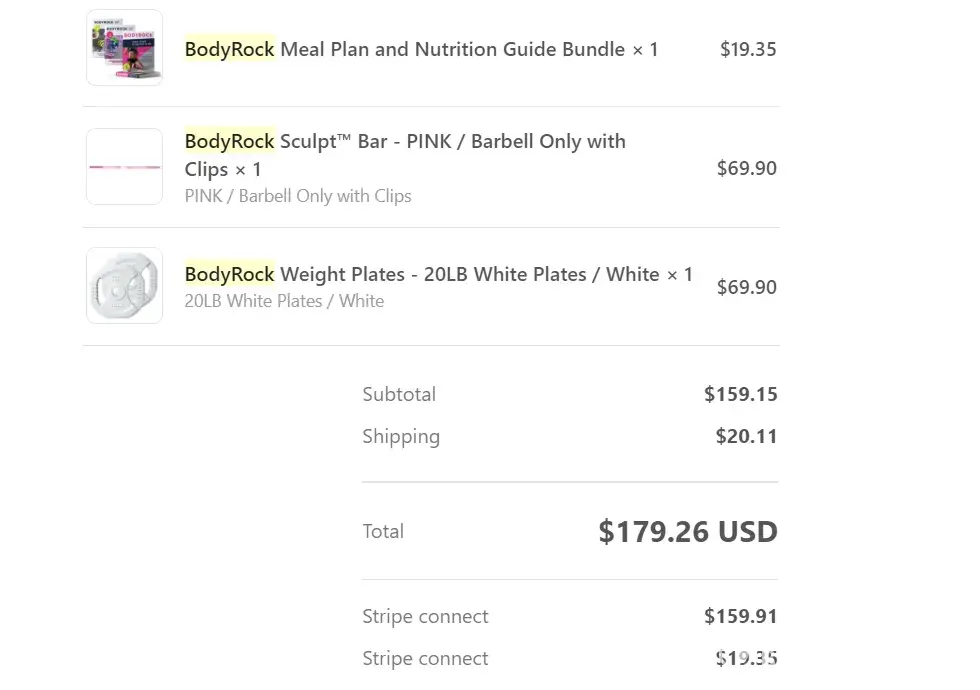
Task: Click the second Stripe connect label
Action: (x=425, y=658)
